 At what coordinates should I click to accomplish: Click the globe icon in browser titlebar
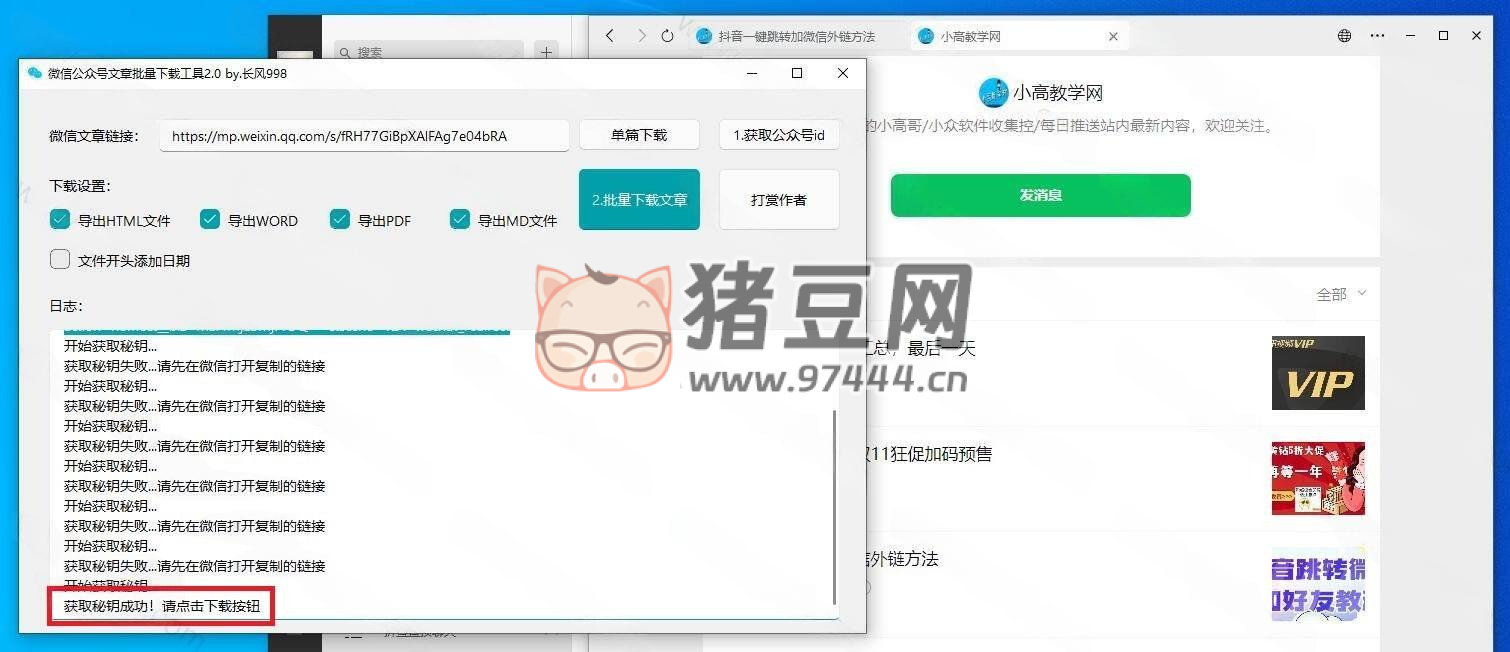[x=1345, y=36]
